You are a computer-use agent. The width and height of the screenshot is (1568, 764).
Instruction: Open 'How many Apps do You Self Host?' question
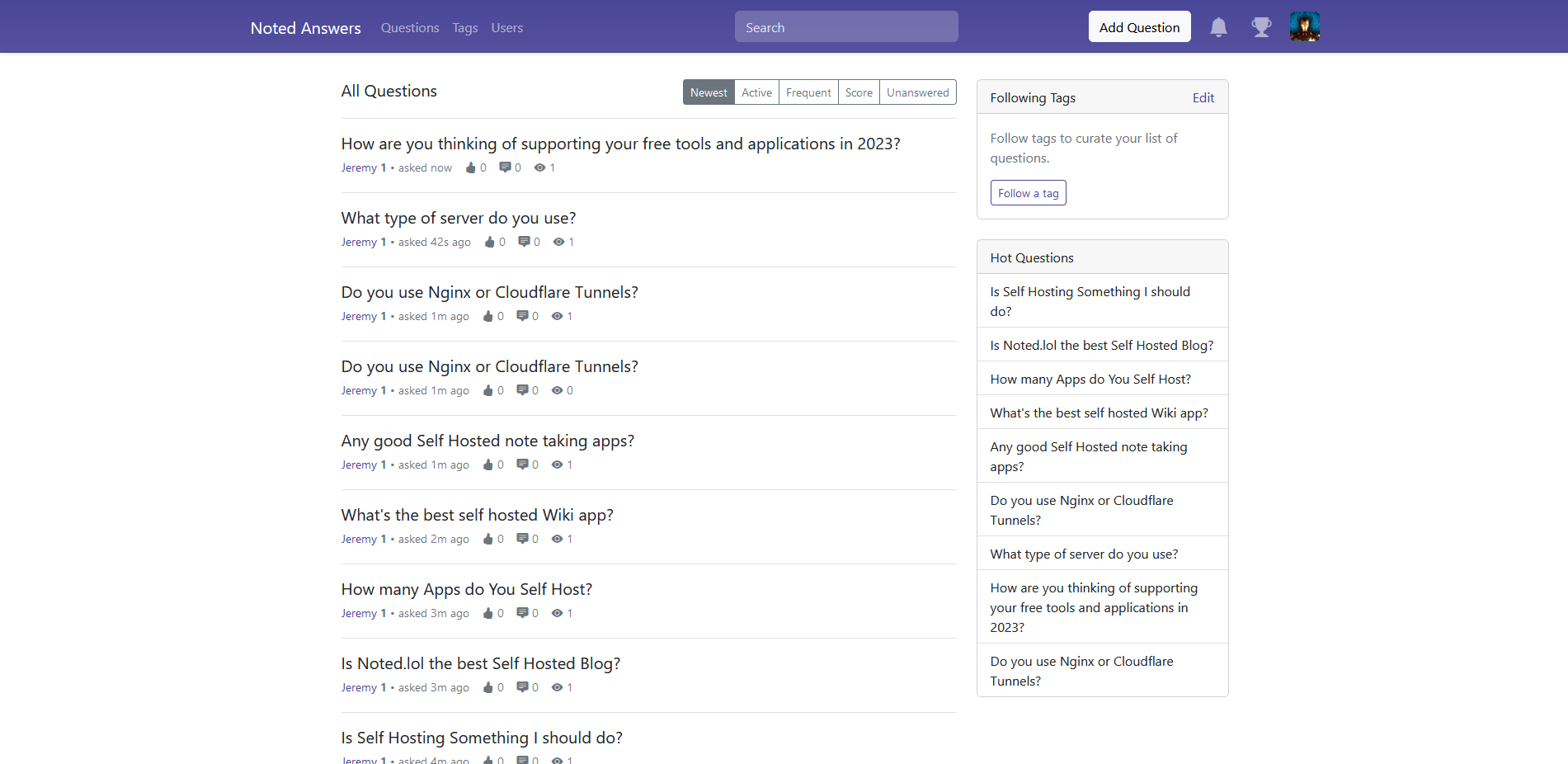pyautogui.click(x=467, y=589)
